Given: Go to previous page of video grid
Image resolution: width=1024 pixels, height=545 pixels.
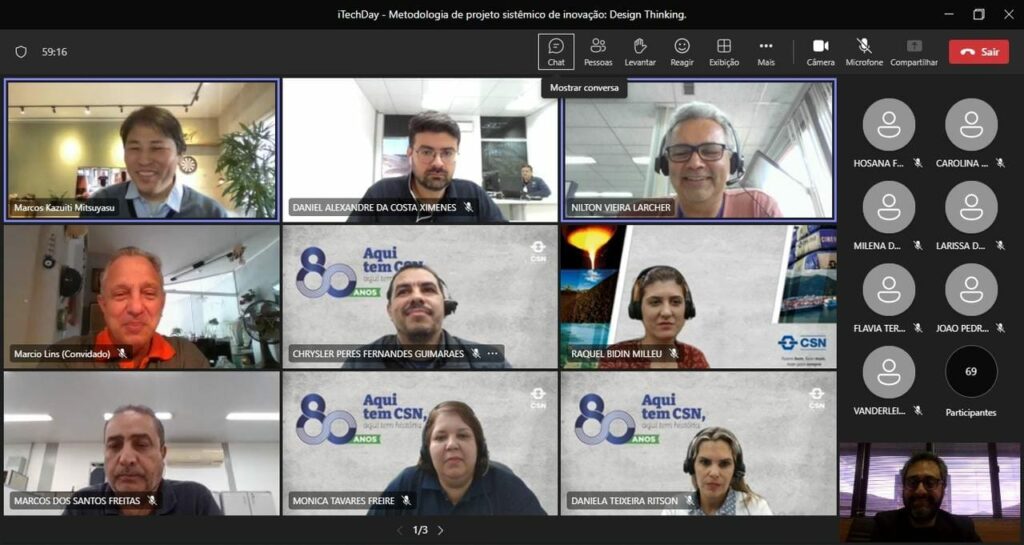Looking at the screenshot, I should click(400, 530).
